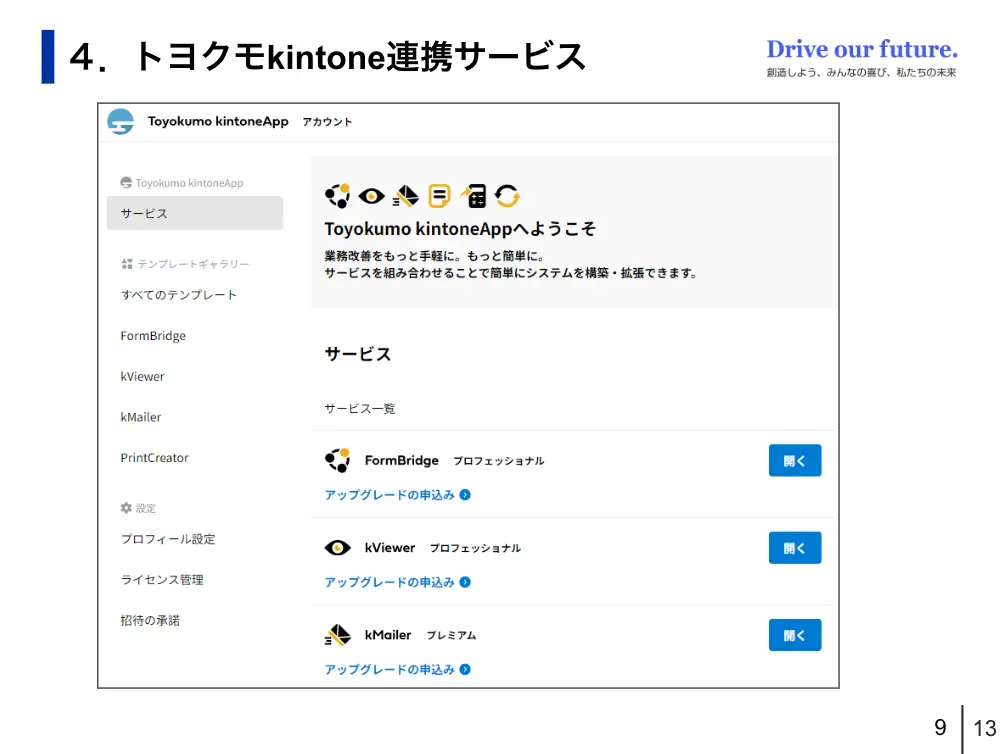Open kMailer with the 開く button
The width and height of the screenshot is (1005, 754).
(795, 635)
